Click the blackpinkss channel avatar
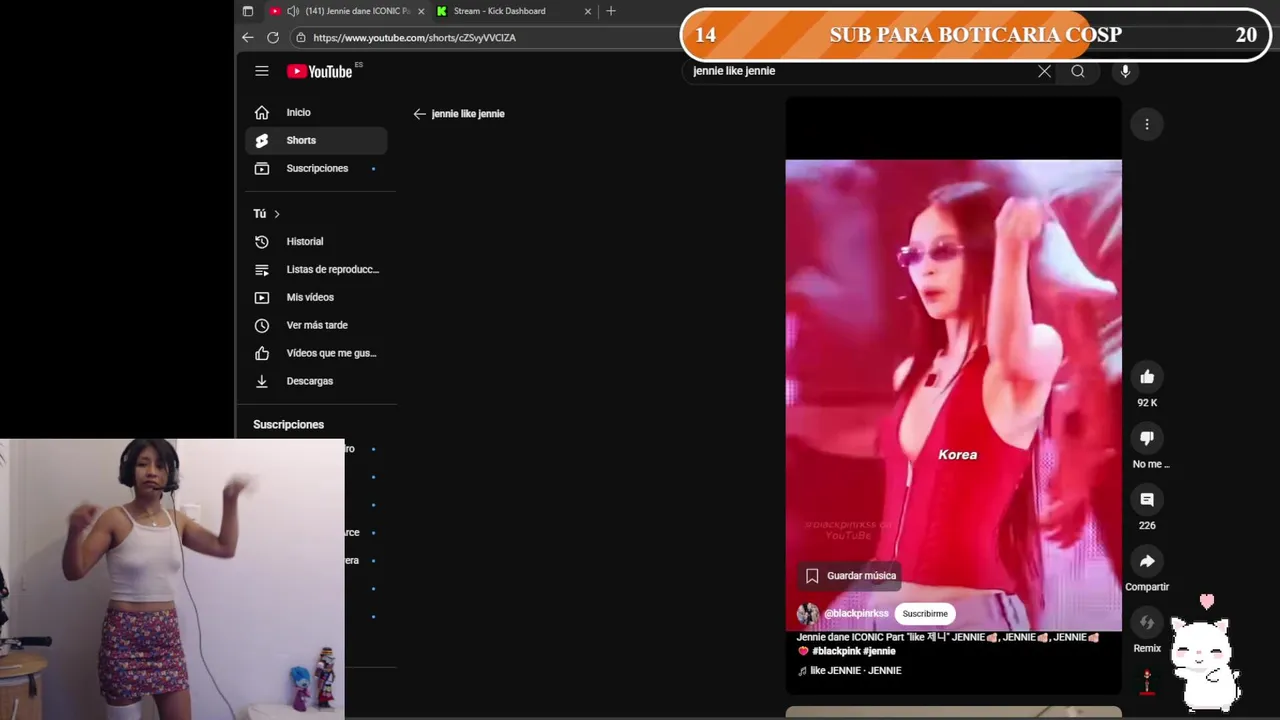 pos(808,614)
